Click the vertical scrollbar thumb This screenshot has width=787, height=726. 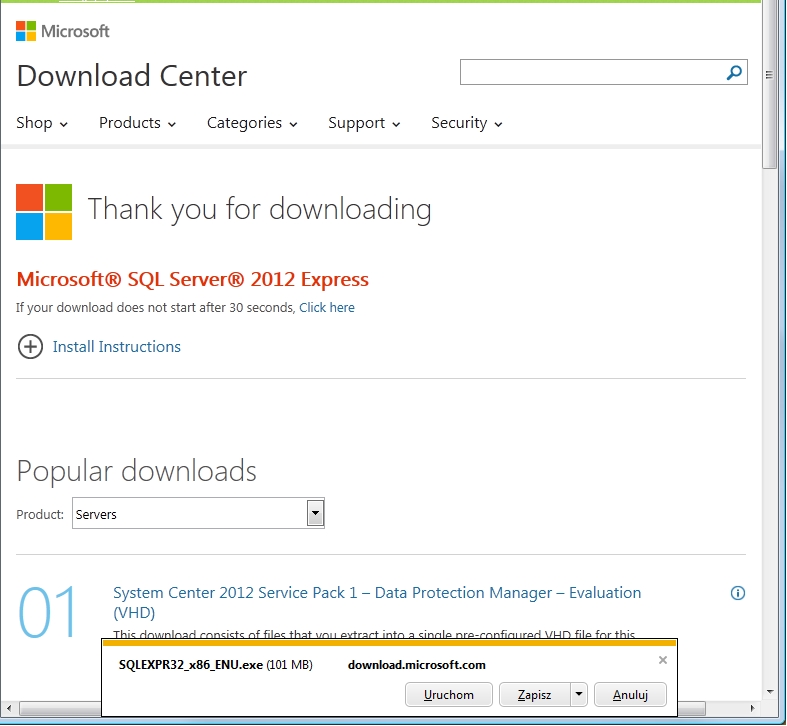[769, 83]
